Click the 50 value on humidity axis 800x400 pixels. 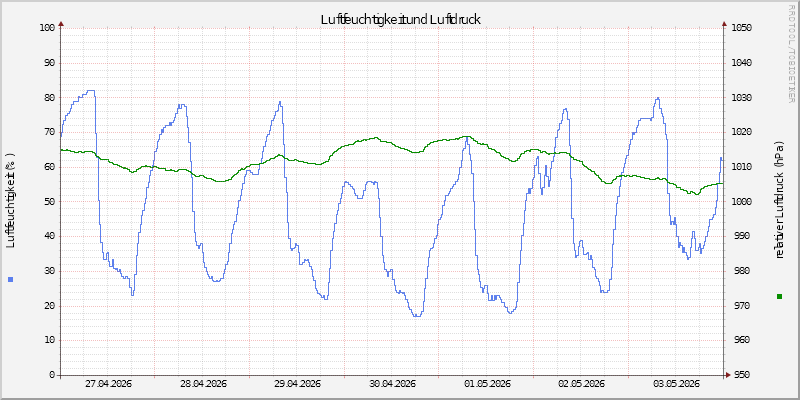pyautogui.click(x=49, y=202)
